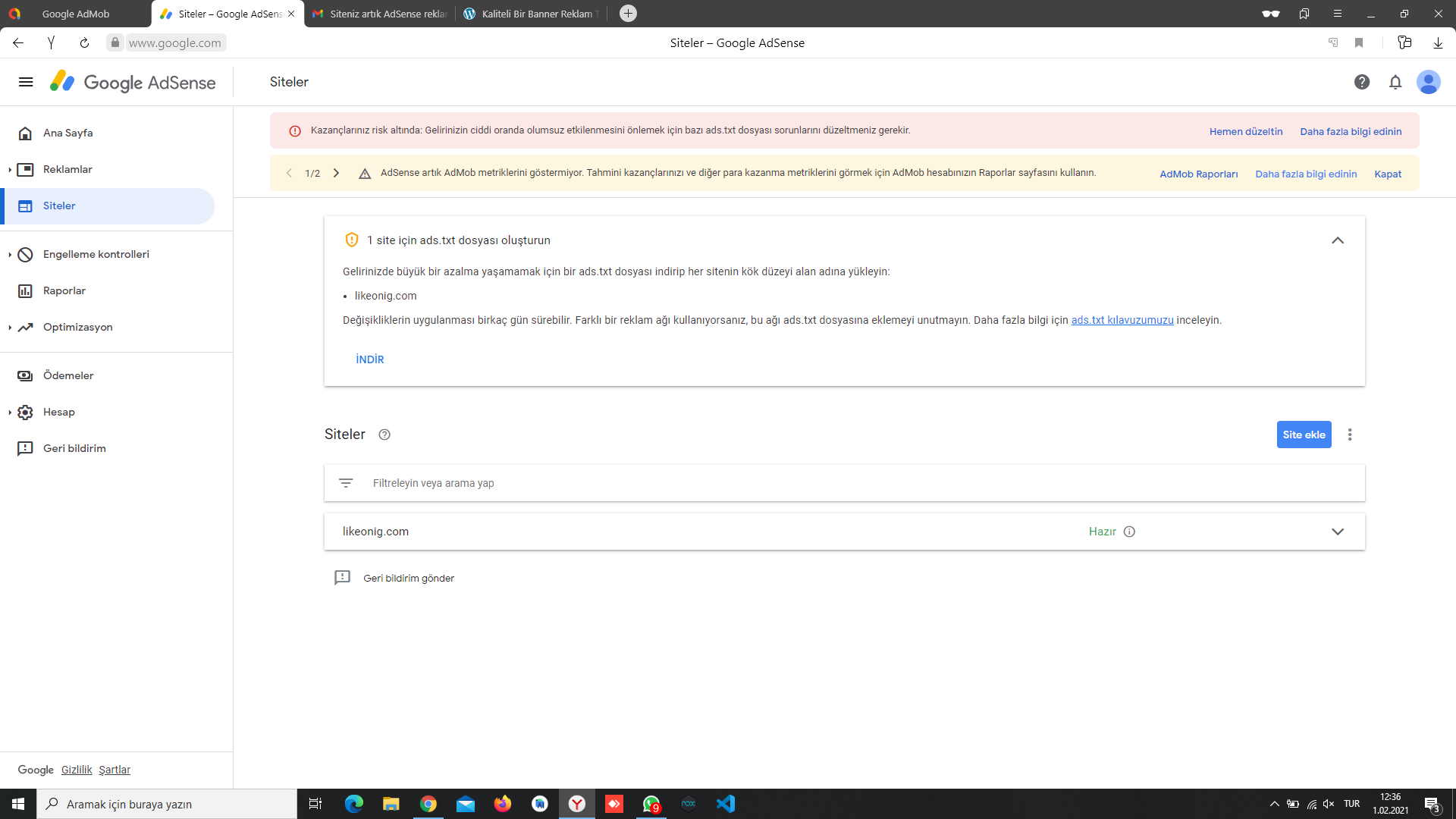This screenshot has height=819, width=1456.
Task: Open browser downloads icon
Action: coord(1438,43)
